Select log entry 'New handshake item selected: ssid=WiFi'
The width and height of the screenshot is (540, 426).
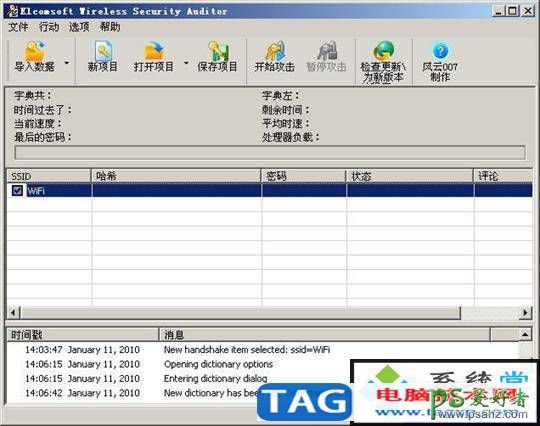click(x=247, y=350)
